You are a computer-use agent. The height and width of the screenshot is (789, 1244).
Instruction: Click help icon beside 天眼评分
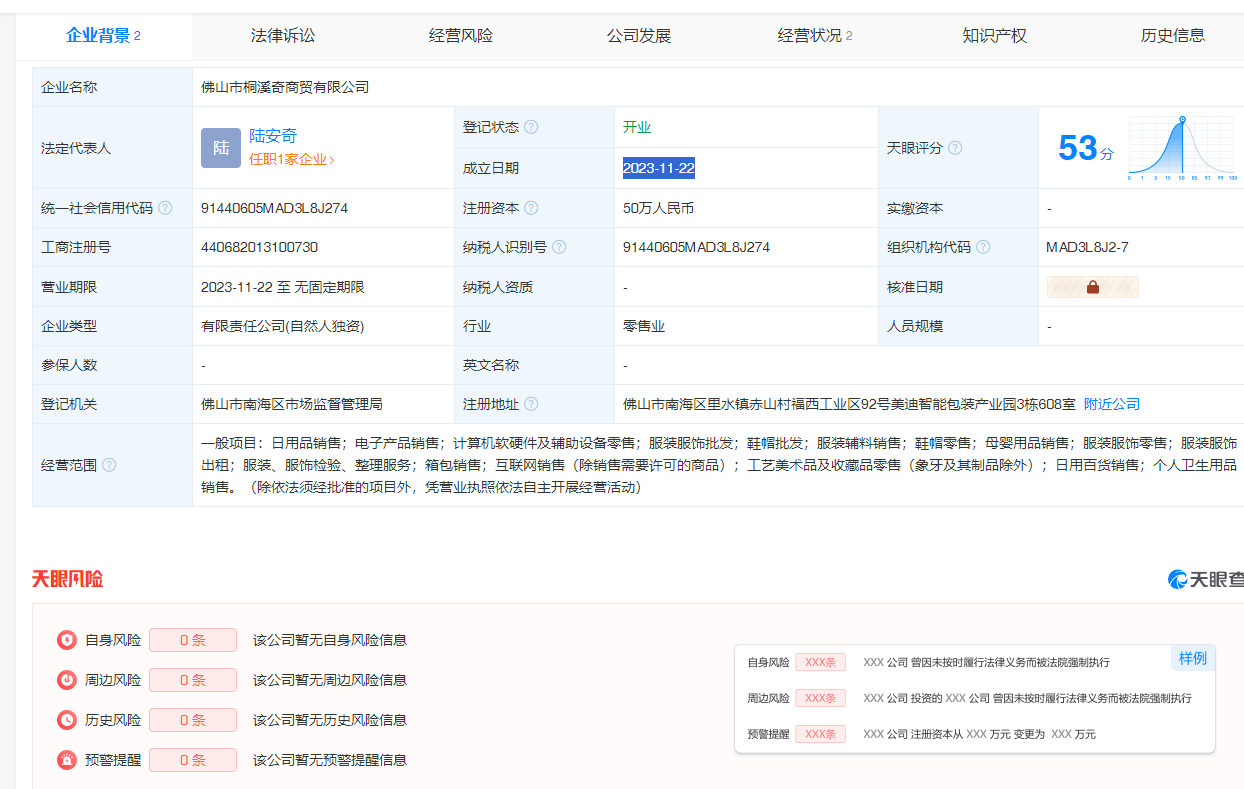(955, 148)
